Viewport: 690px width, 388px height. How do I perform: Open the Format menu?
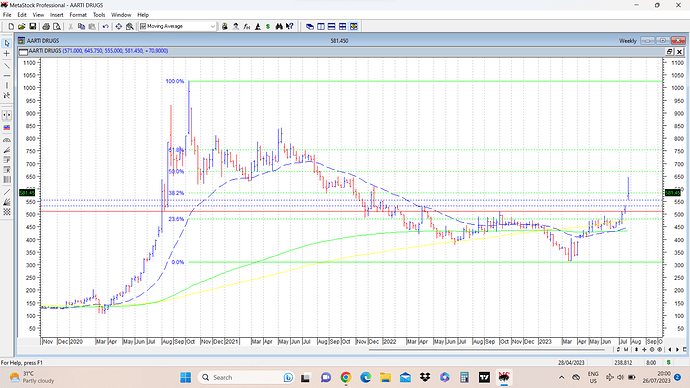[x=78, y=15]
